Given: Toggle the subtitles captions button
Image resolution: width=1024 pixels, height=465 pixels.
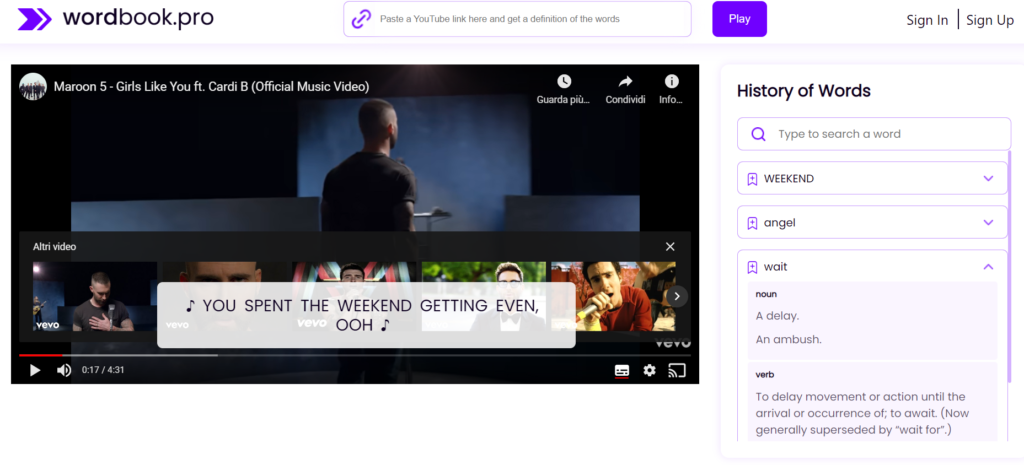Looking at the screenshot, I should point(622,371).
